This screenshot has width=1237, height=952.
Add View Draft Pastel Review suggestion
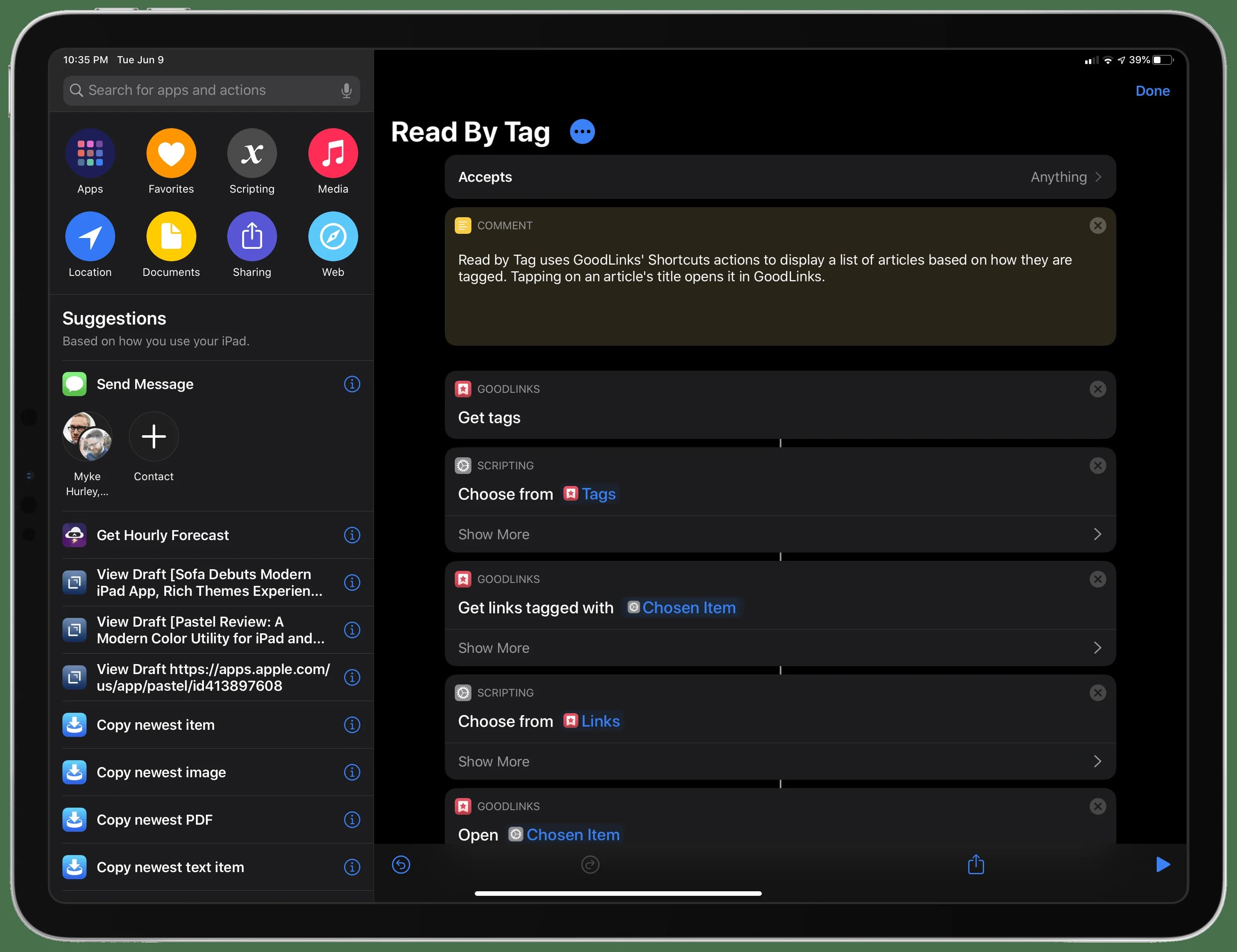click(211, 630)
